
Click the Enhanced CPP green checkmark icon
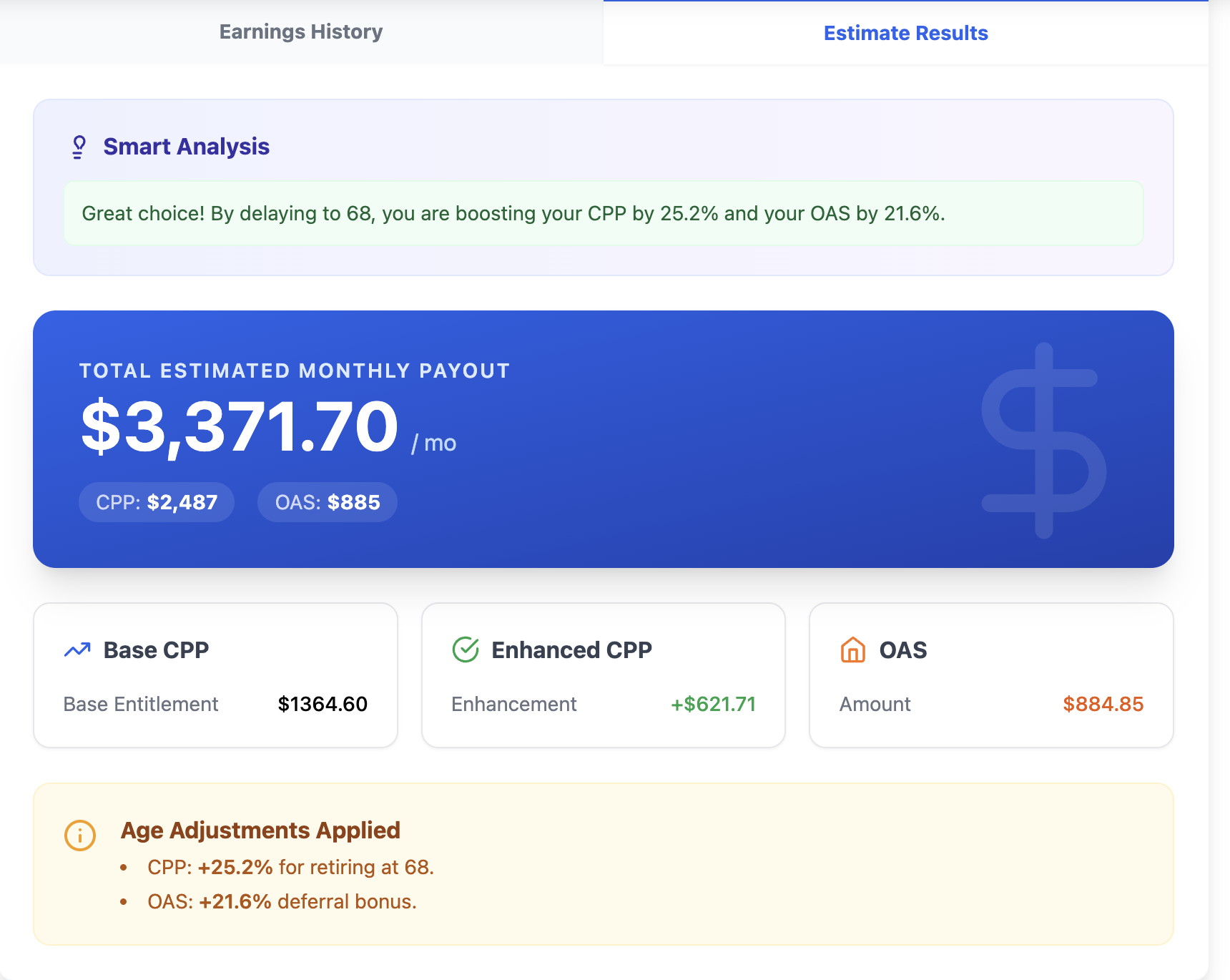point(464,650)
